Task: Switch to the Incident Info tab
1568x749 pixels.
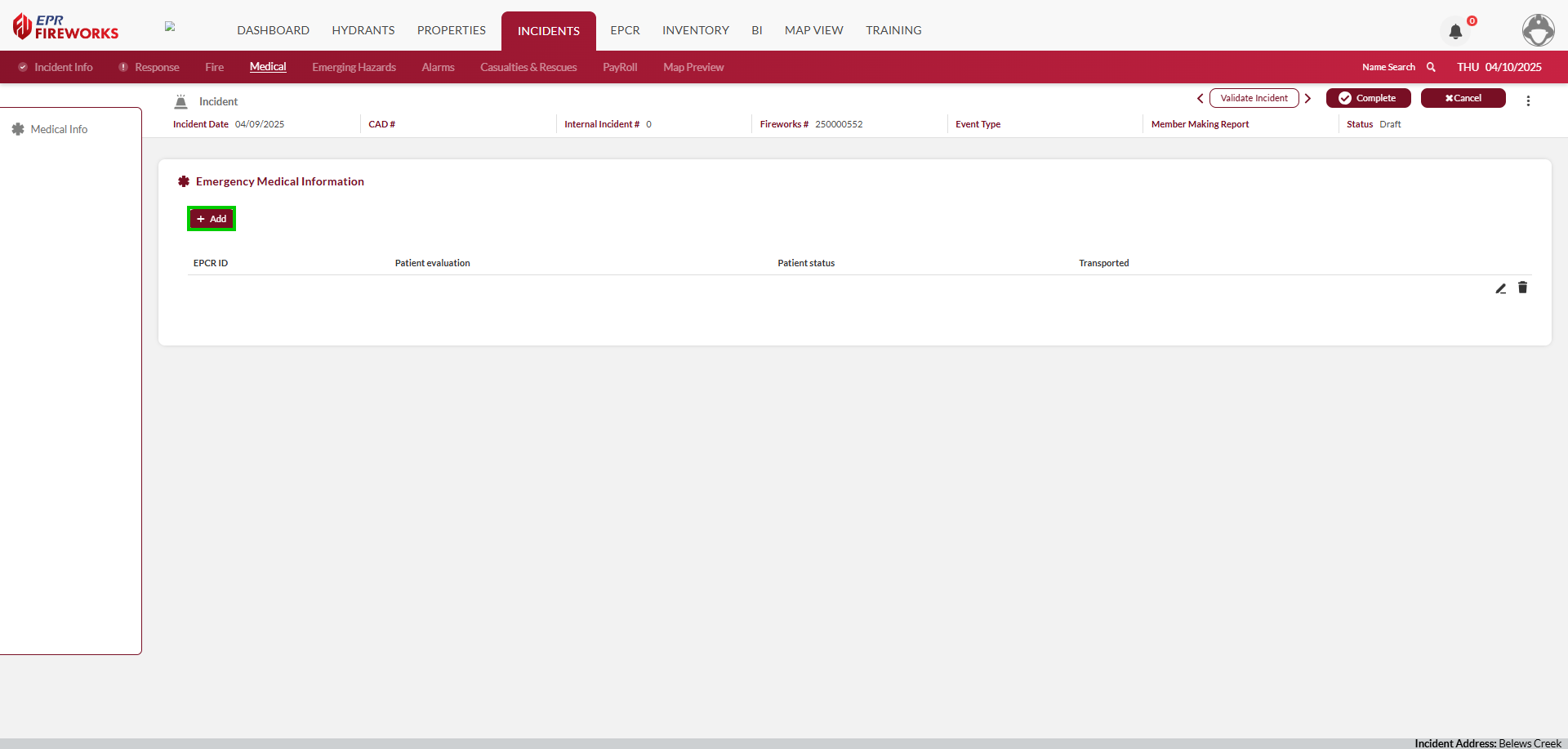Action: pyautogui.click(x=63, y=67)
